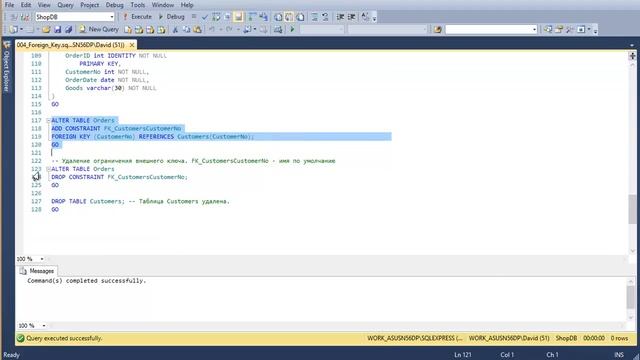Open the Messages pane 100 % zoom dropdown
640x360 pixels.
pyautogui.click(x=44, y=326)
